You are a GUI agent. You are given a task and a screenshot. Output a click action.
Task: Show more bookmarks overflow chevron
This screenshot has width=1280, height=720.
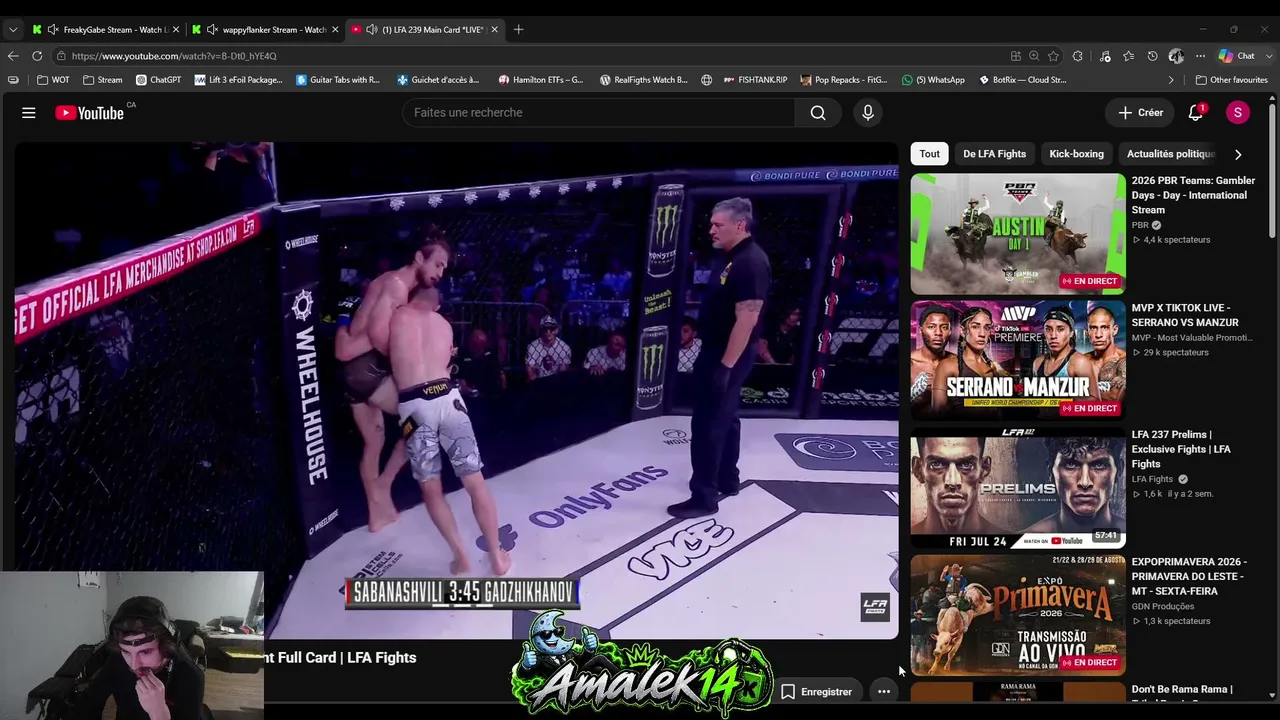coord(1171,80)
